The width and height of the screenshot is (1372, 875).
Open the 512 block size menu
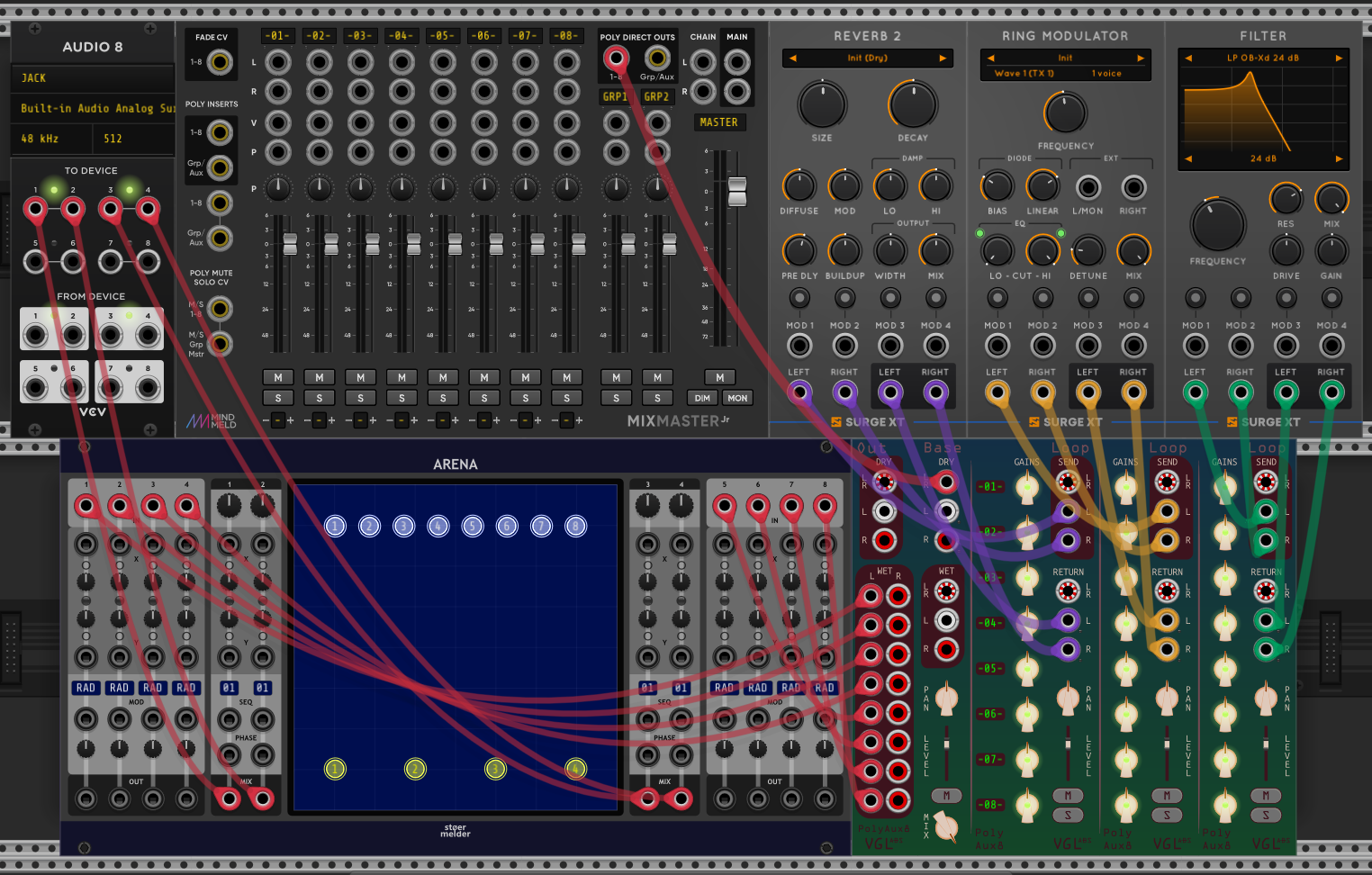[133, 139]
